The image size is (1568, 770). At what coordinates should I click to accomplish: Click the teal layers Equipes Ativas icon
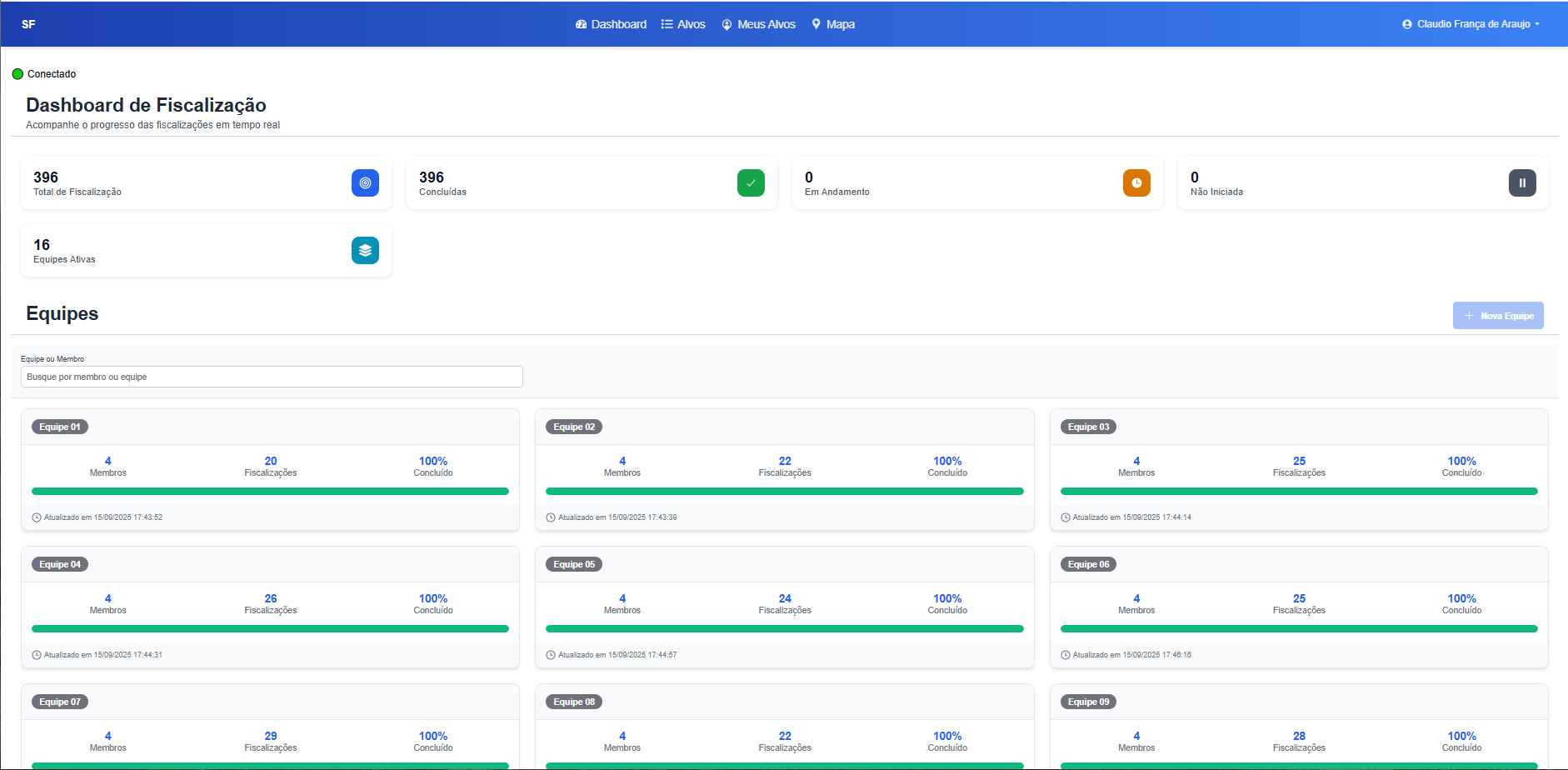[x=365, y=250]
